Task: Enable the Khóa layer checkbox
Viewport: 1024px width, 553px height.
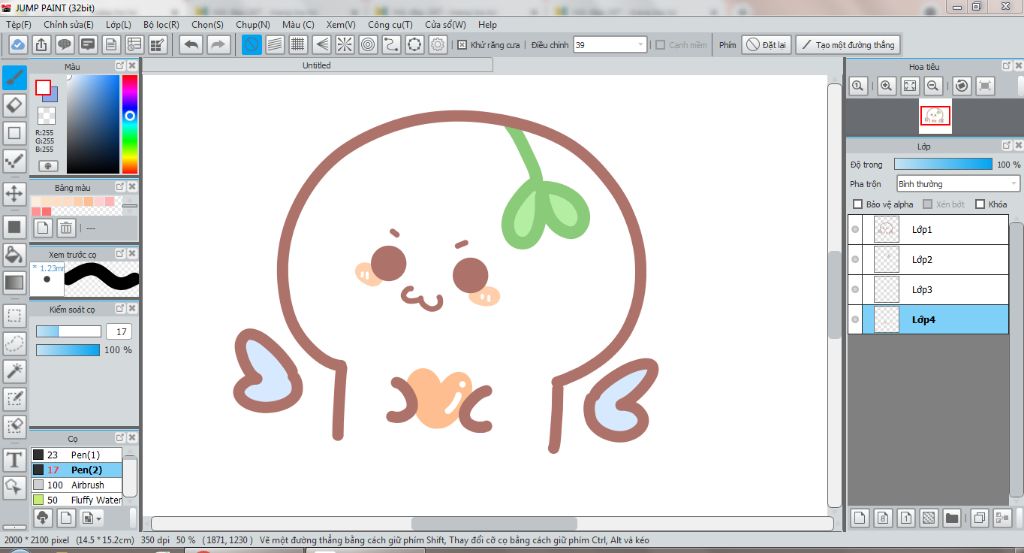Action: [x=980, y=204]
